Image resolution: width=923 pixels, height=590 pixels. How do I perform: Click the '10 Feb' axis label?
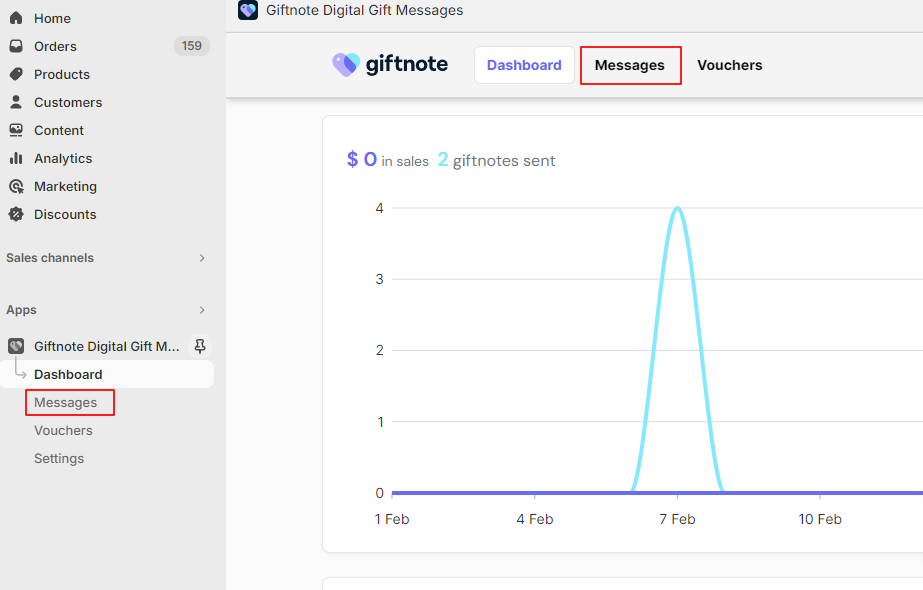coord(819,519)
